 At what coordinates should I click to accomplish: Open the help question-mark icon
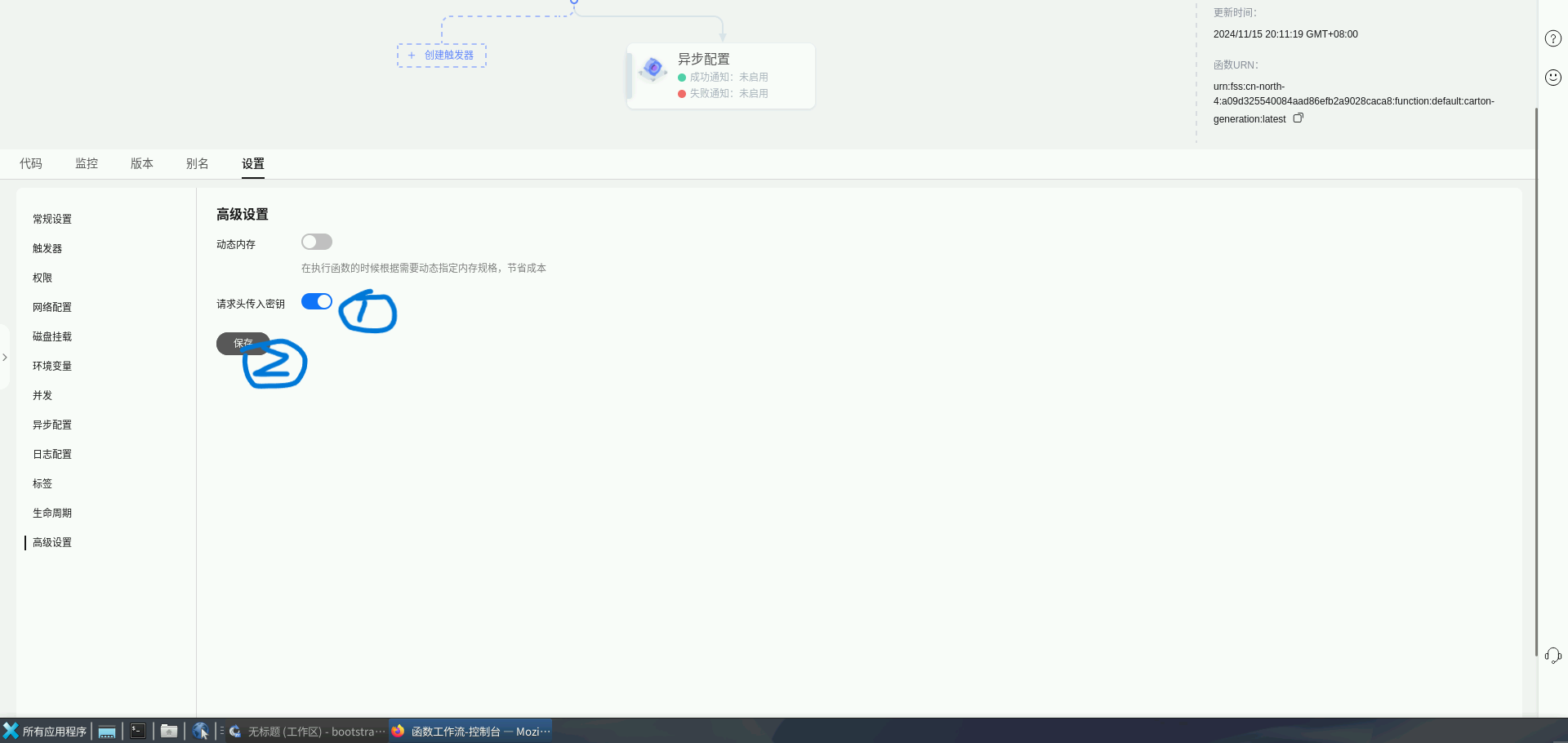[x=1553, y=38]
